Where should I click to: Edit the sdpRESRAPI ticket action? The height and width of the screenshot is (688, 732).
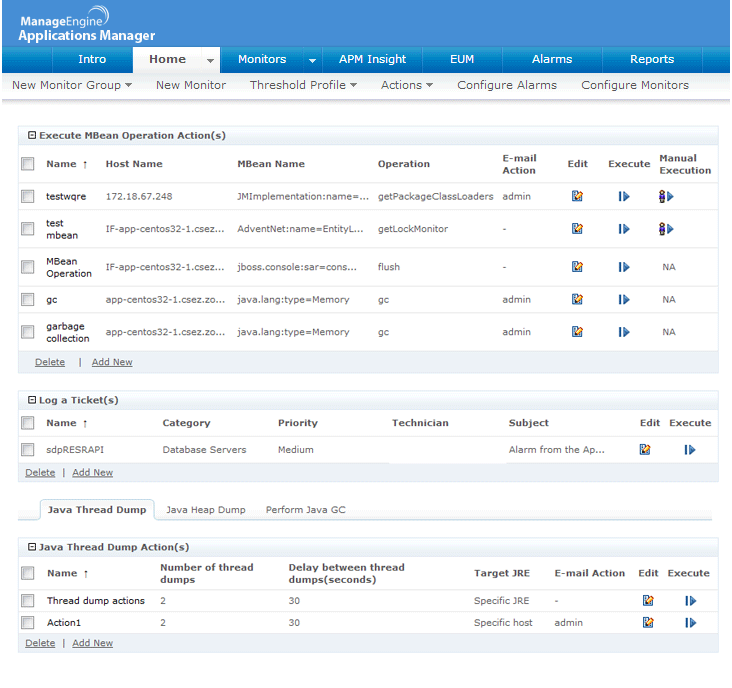point(645,450)
